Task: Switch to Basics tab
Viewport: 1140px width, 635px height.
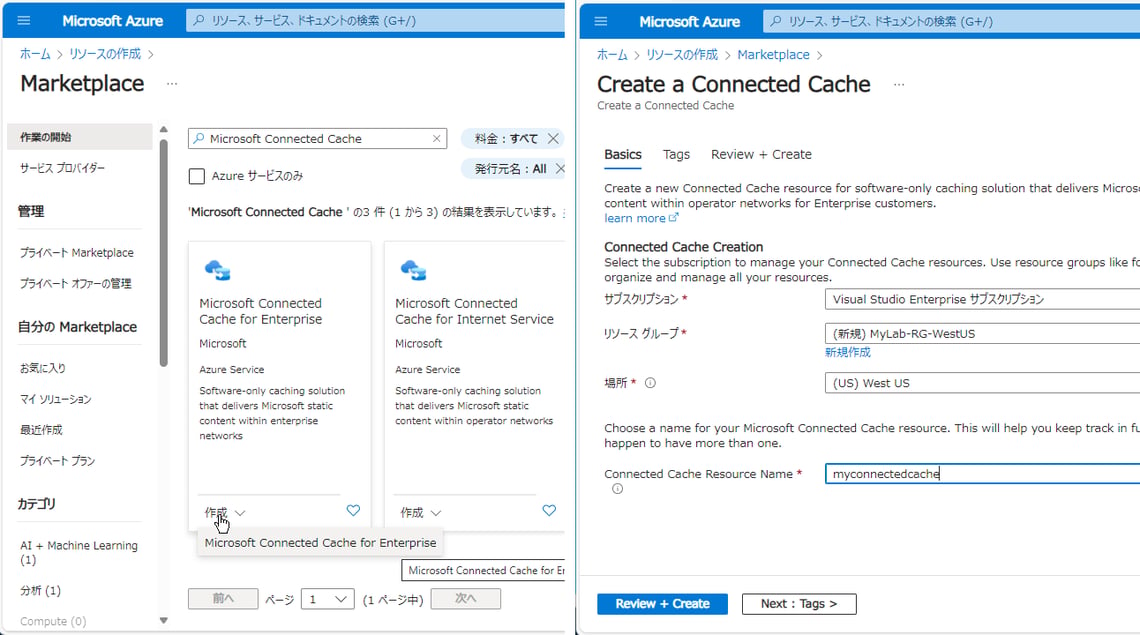Action: (x=623, y=154)
